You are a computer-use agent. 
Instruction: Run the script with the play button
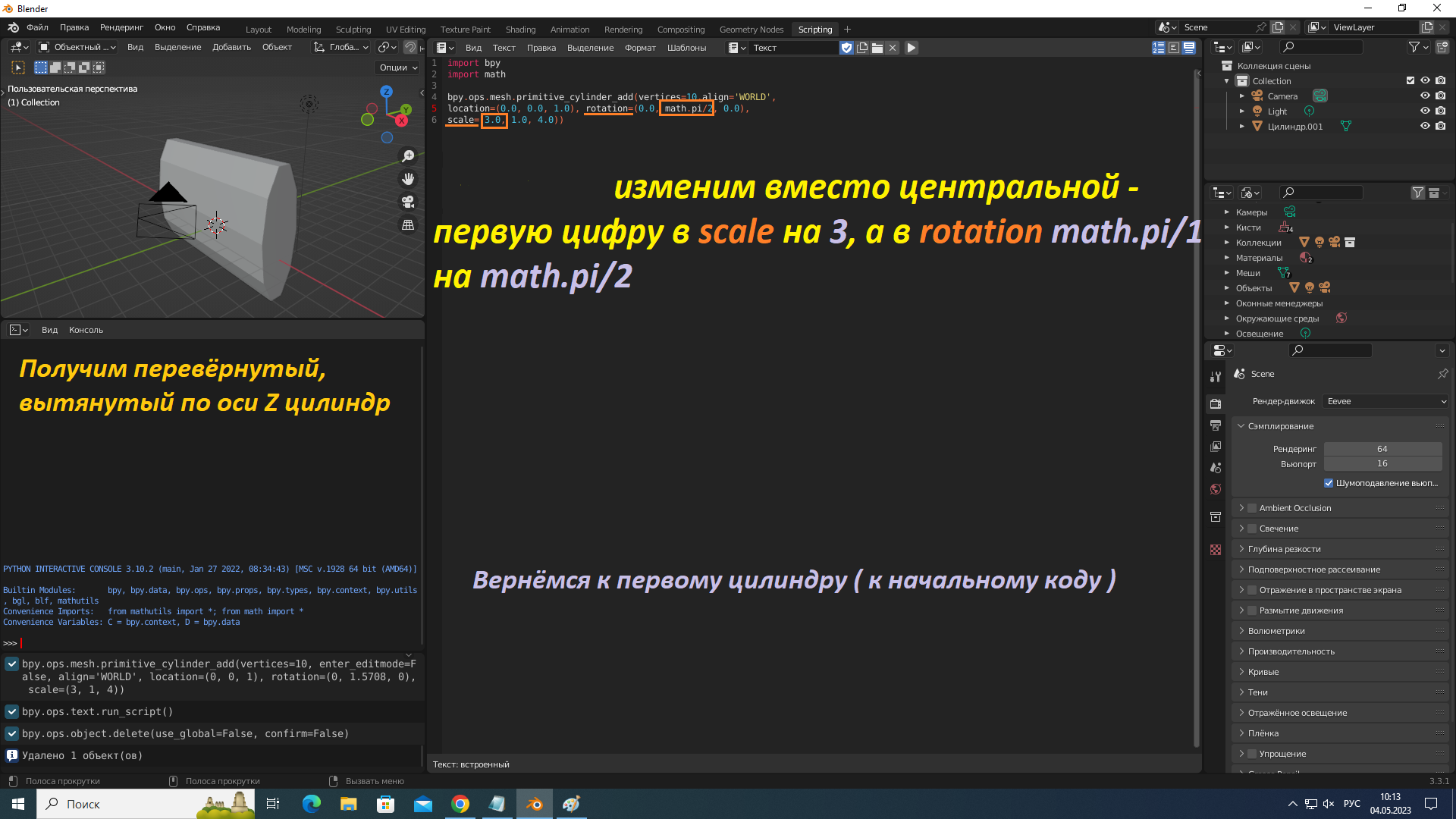912,48
